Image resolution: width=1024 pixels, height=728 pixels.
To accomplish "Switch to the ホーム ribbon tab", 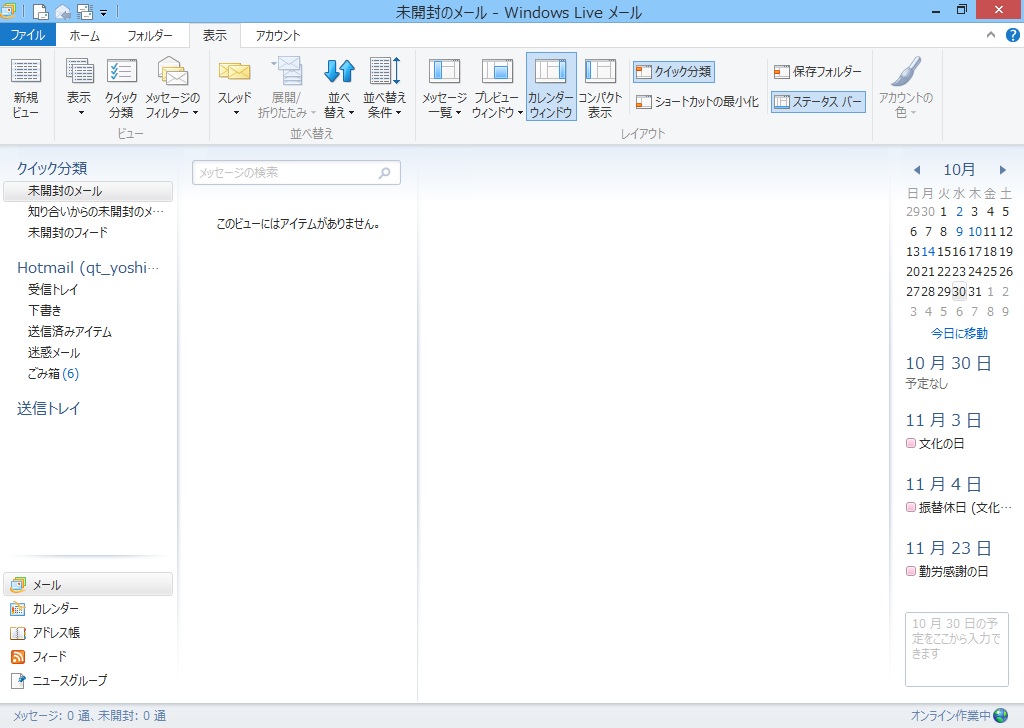I will tap(84, 35).
